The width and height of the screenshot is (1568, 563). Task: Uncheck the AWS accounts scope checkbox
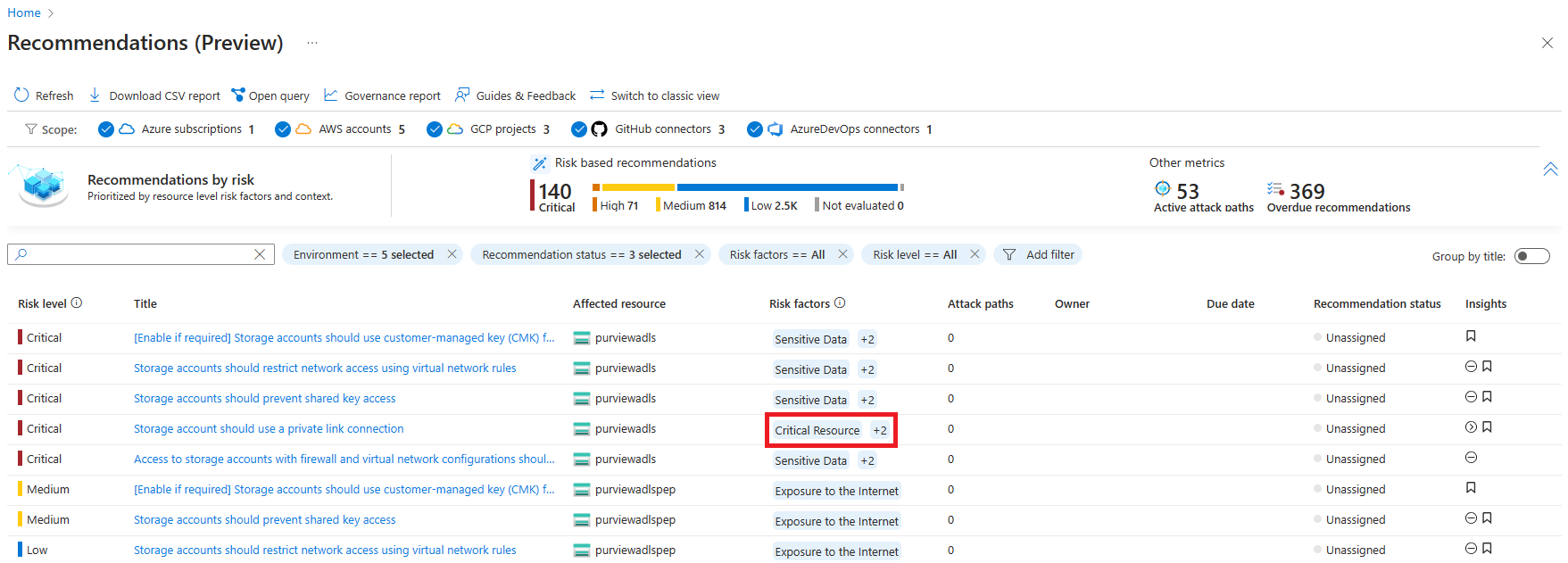pyautogui.click(x=283, y=129)
